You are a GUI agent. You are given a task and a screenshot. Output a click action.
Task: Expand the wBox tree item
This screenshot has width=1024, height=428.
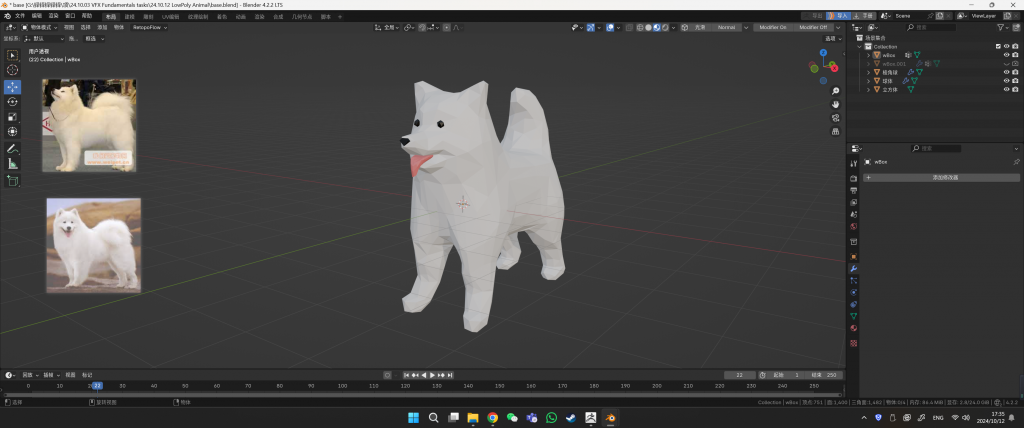[x=868, y=55]
